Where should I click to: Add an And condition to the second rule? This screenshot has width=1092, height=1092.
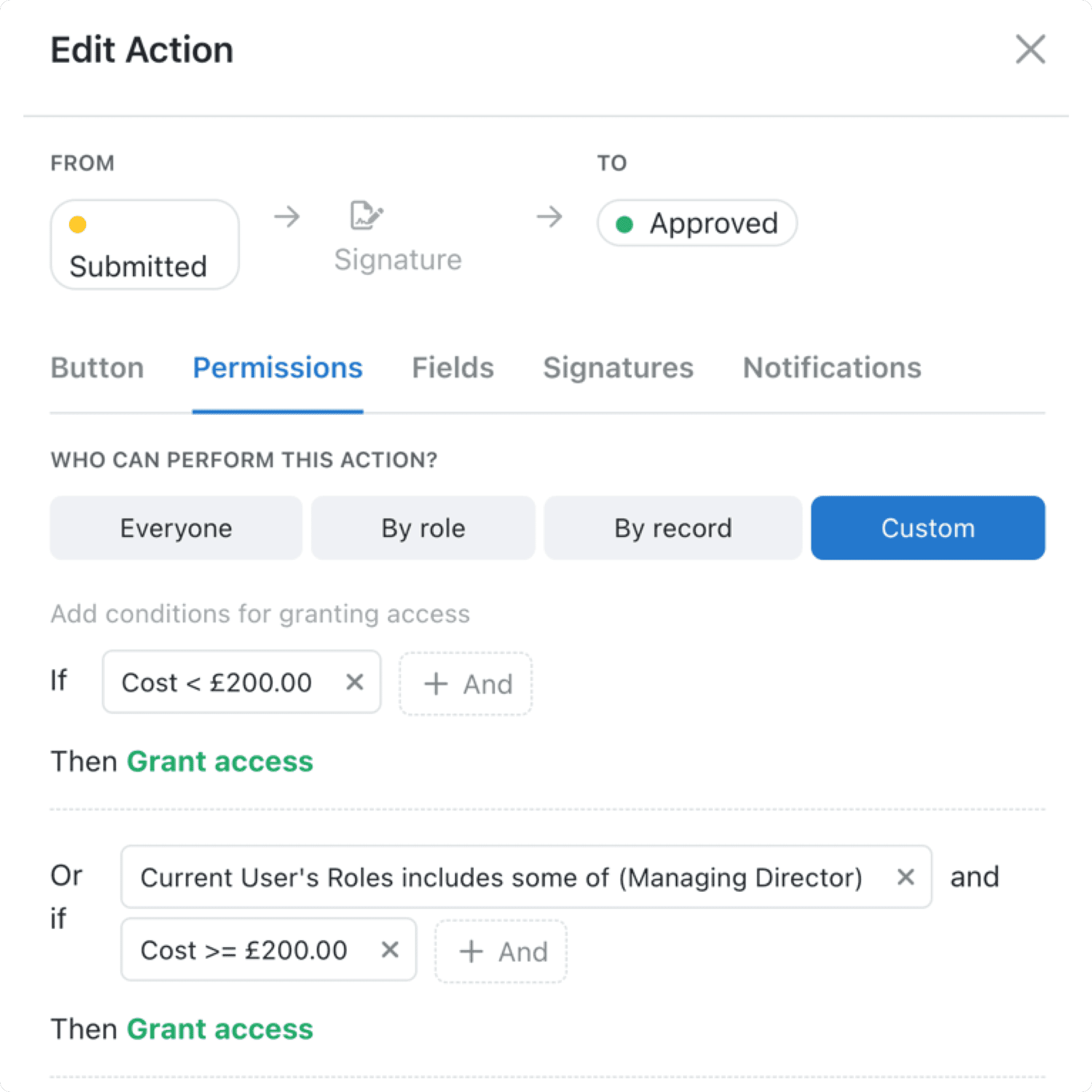(501, 951)
